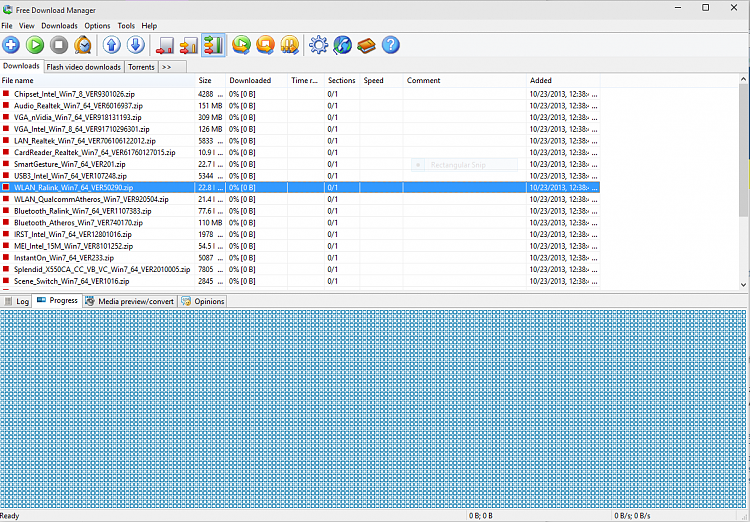Select Bluetooth_Ralink_Win7_64_VER1107383.zip download
Image resolution: width=750 pixels, height=522 pixels.
point(300,211)
